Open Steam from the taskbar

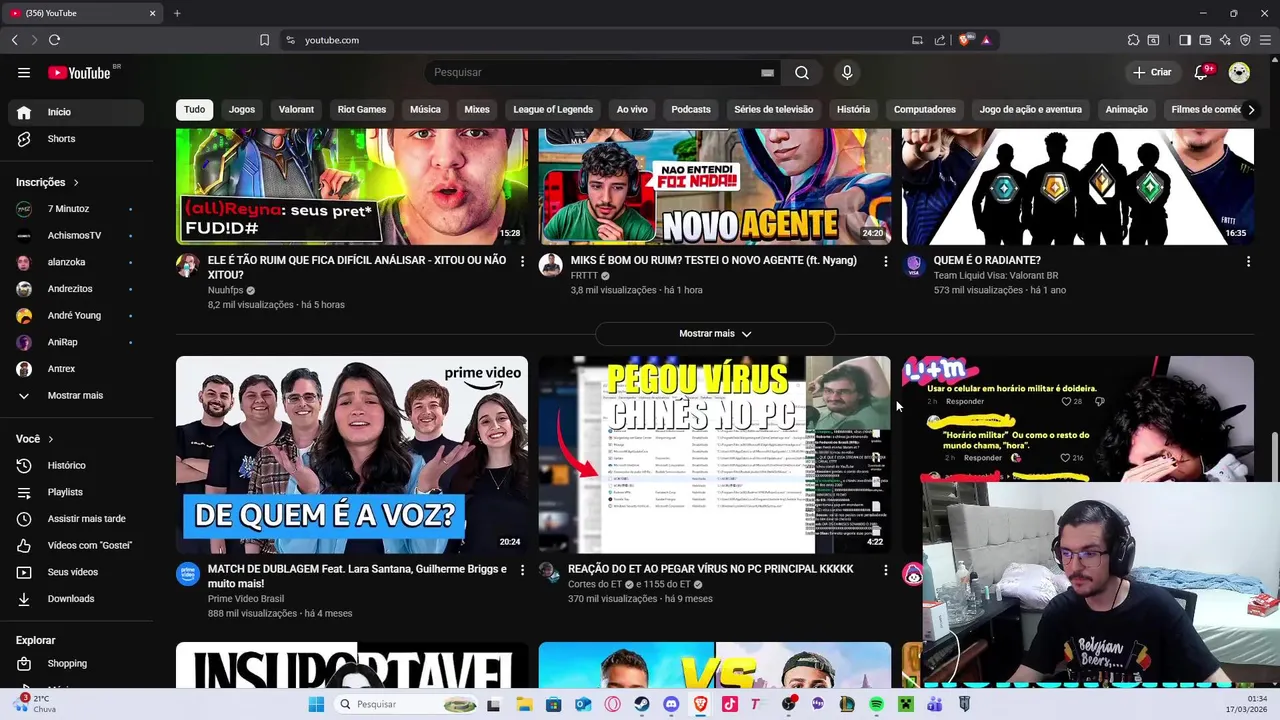click(642, 704)
